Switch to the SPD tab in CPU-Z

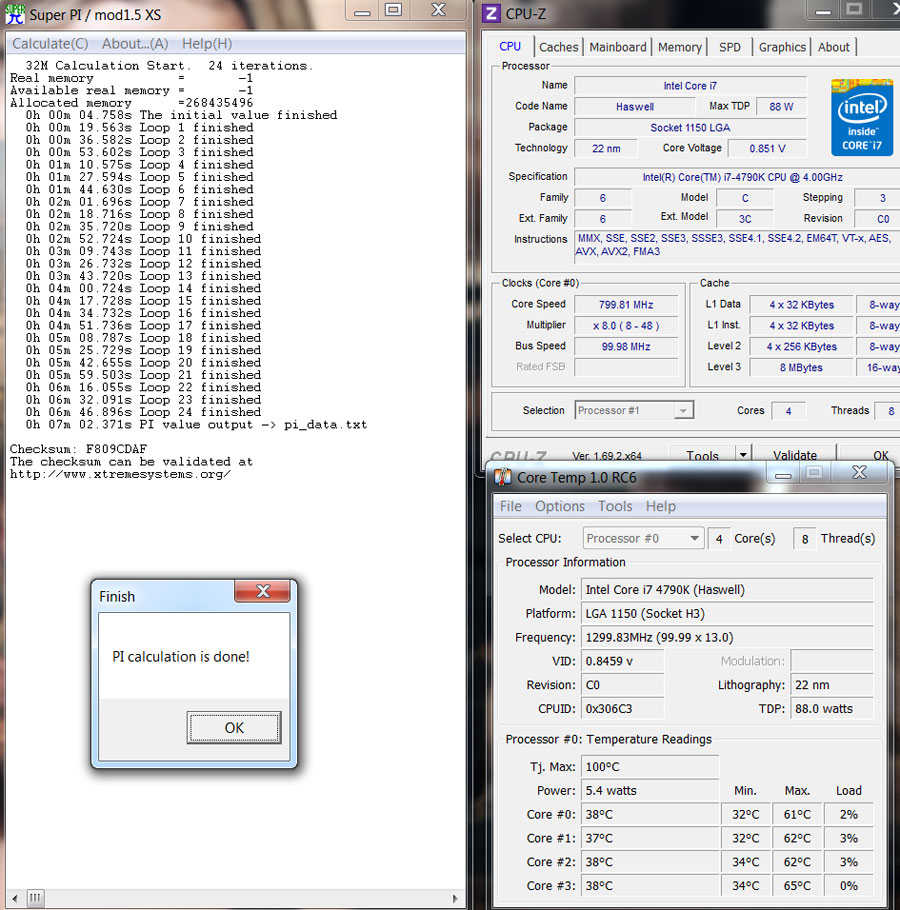[730, 47]
